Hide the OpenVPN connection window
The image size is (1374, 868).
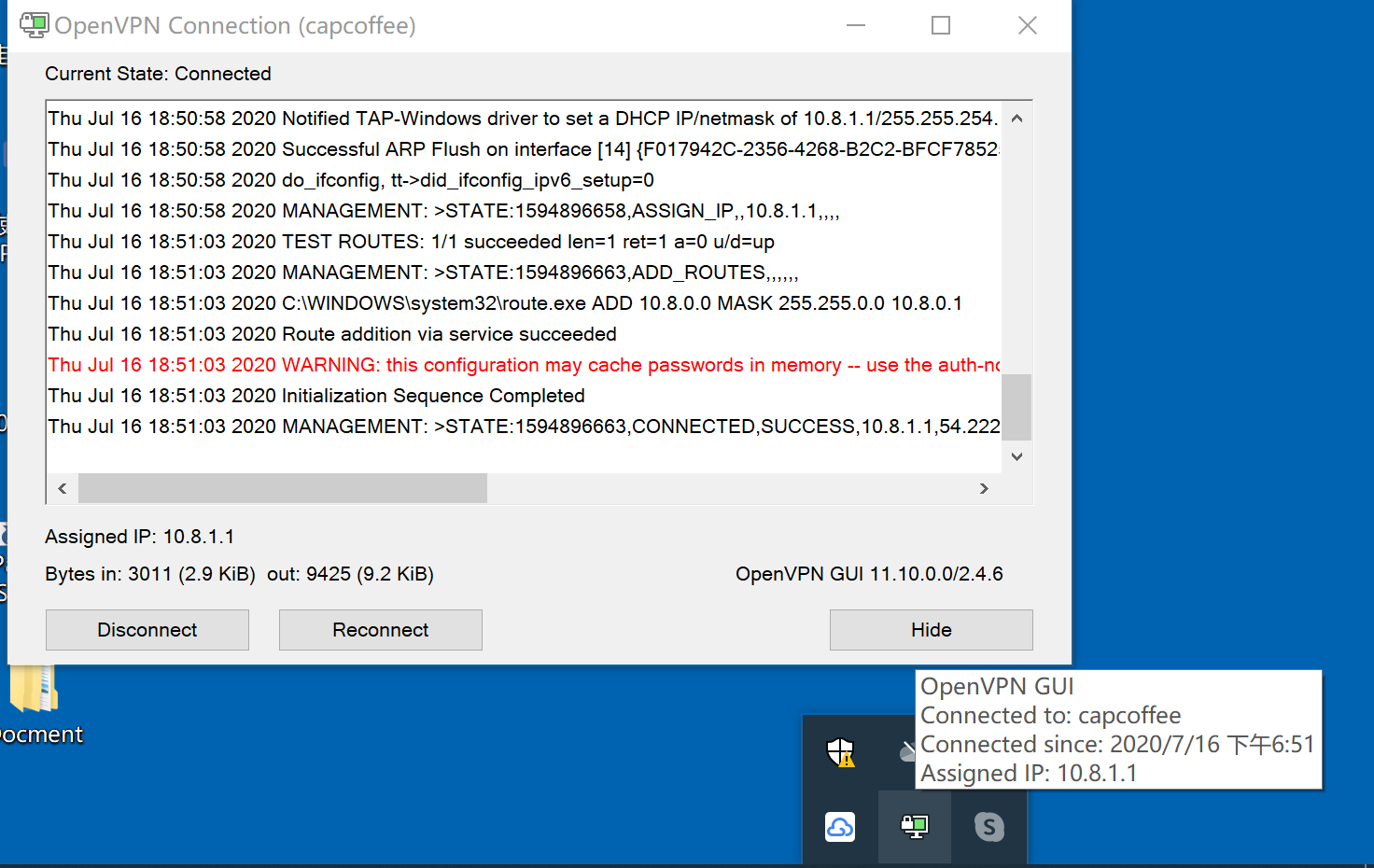931,630
